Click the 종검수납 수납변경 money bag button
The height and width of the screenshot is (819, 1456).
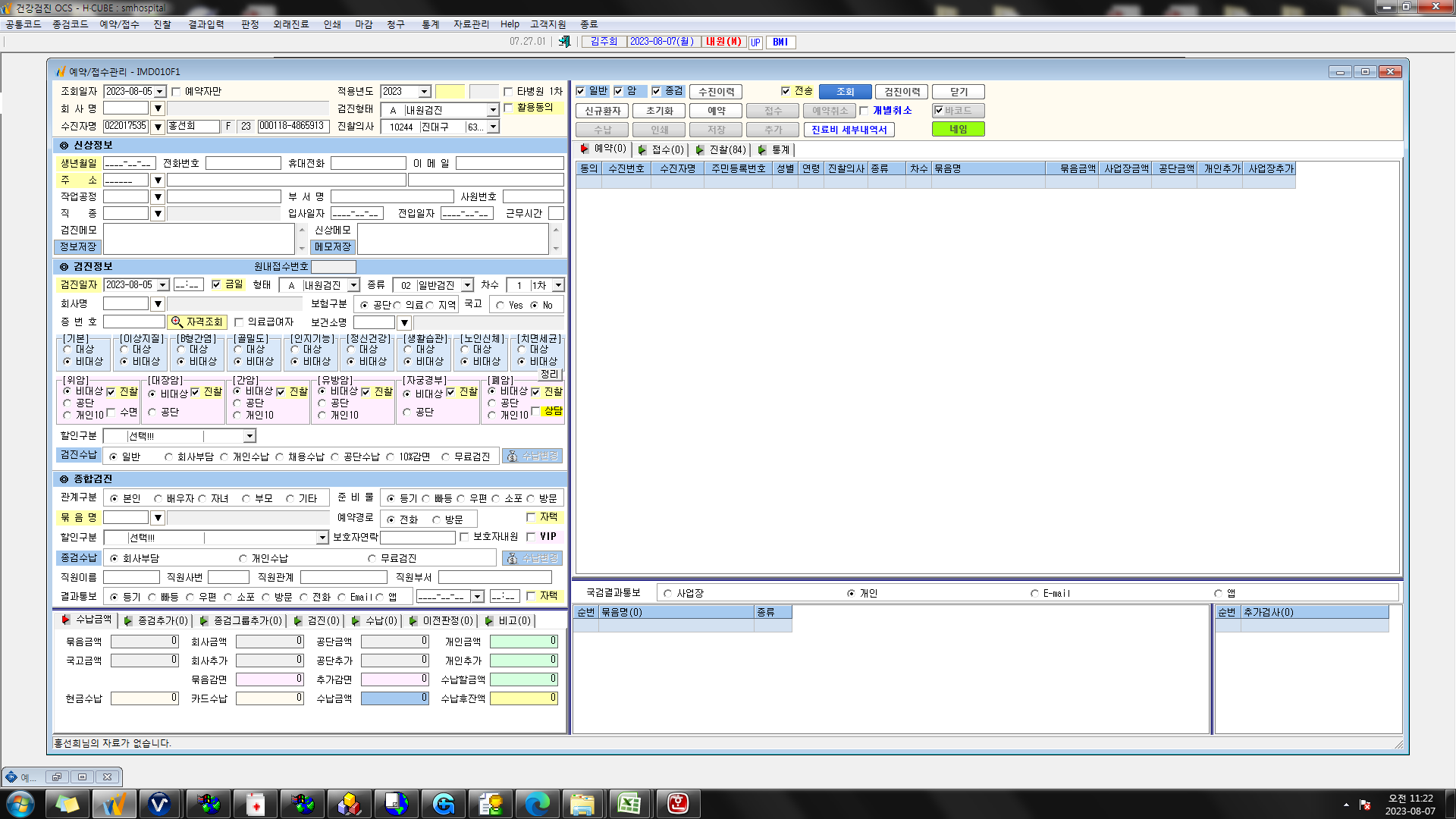pyautogui.click(x=532, y=558)
